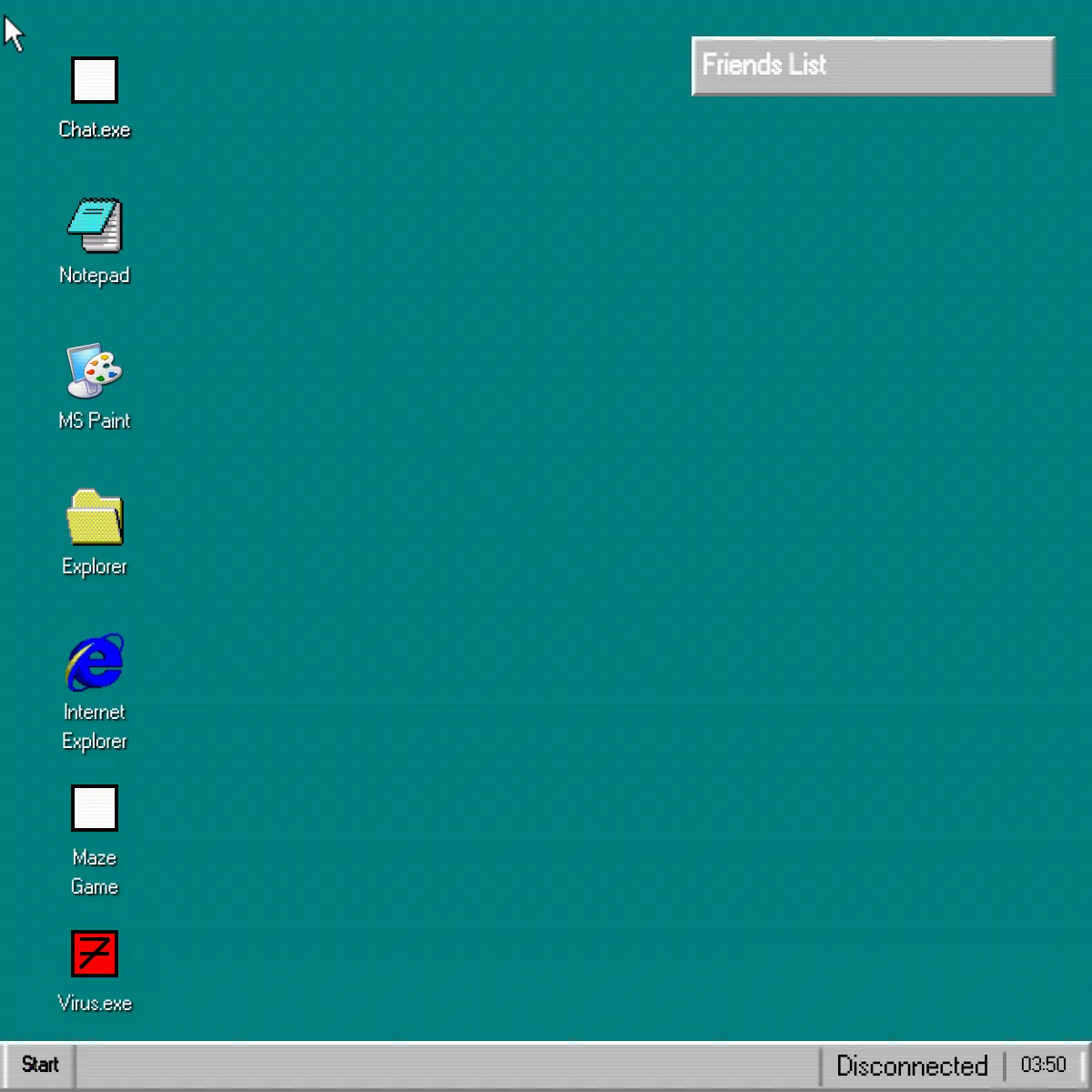The width and height of the screenshot is (1092, 1092).
Task: Click the taskbar clock showing 03:50
Action: coord(1046,1065)
